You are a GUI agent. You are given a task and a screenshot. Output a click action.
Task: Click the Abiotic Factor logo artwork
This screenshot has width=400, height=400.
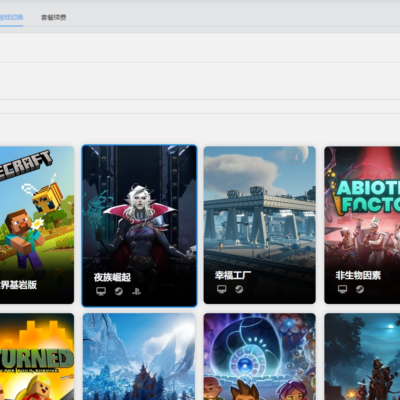click(x=367, y=197)
